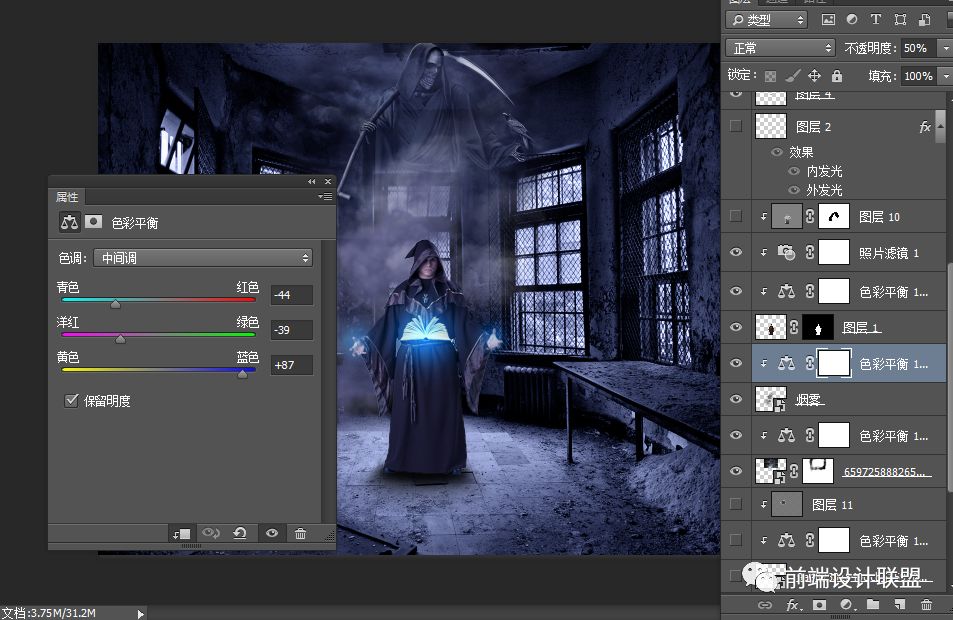Select the mask icon in Properties panel
The image size is (953, 620).
pyautogui.click(x=93, y=222)
